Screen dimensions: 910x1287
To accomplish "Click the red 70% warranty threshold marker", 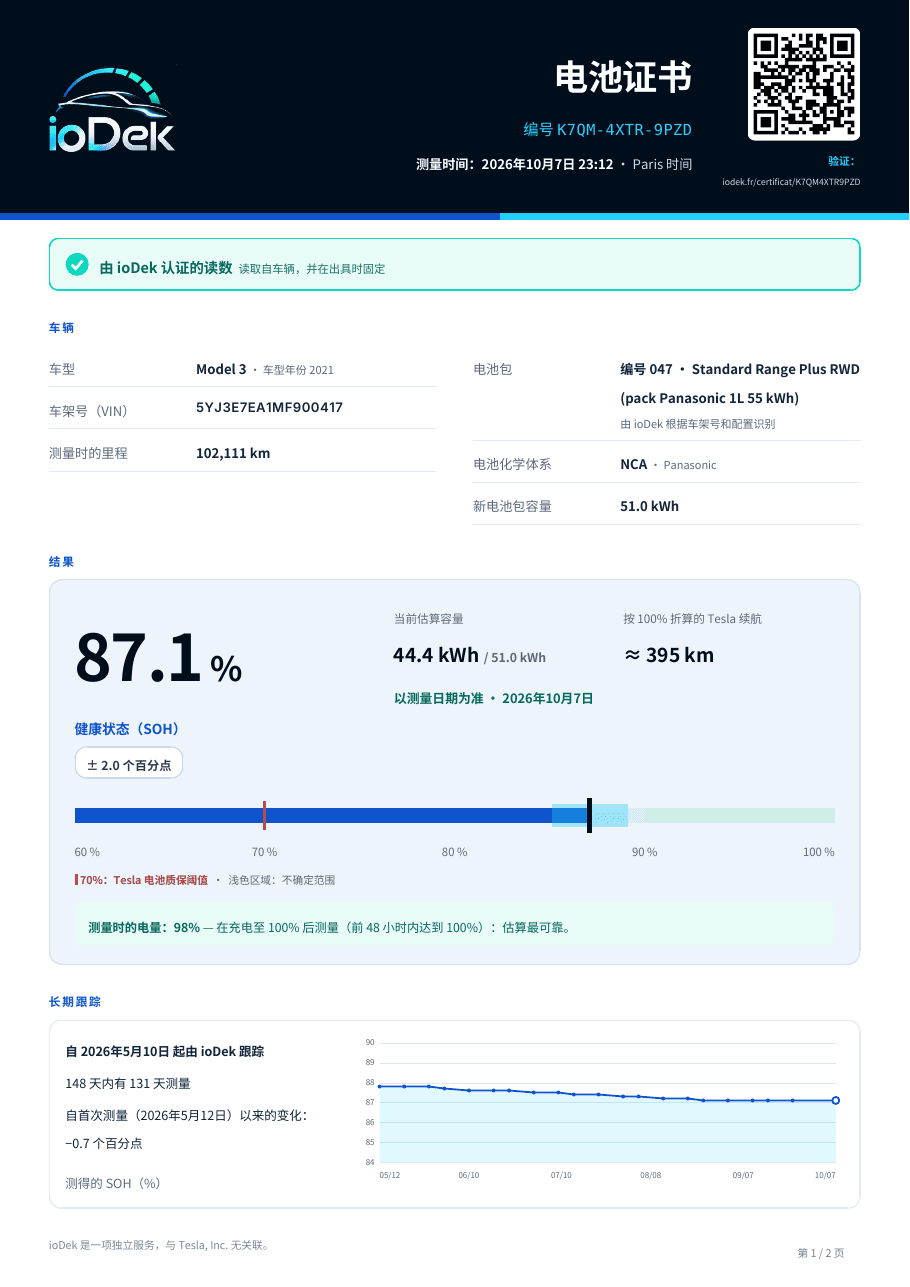I will click(x=264, y=815).
